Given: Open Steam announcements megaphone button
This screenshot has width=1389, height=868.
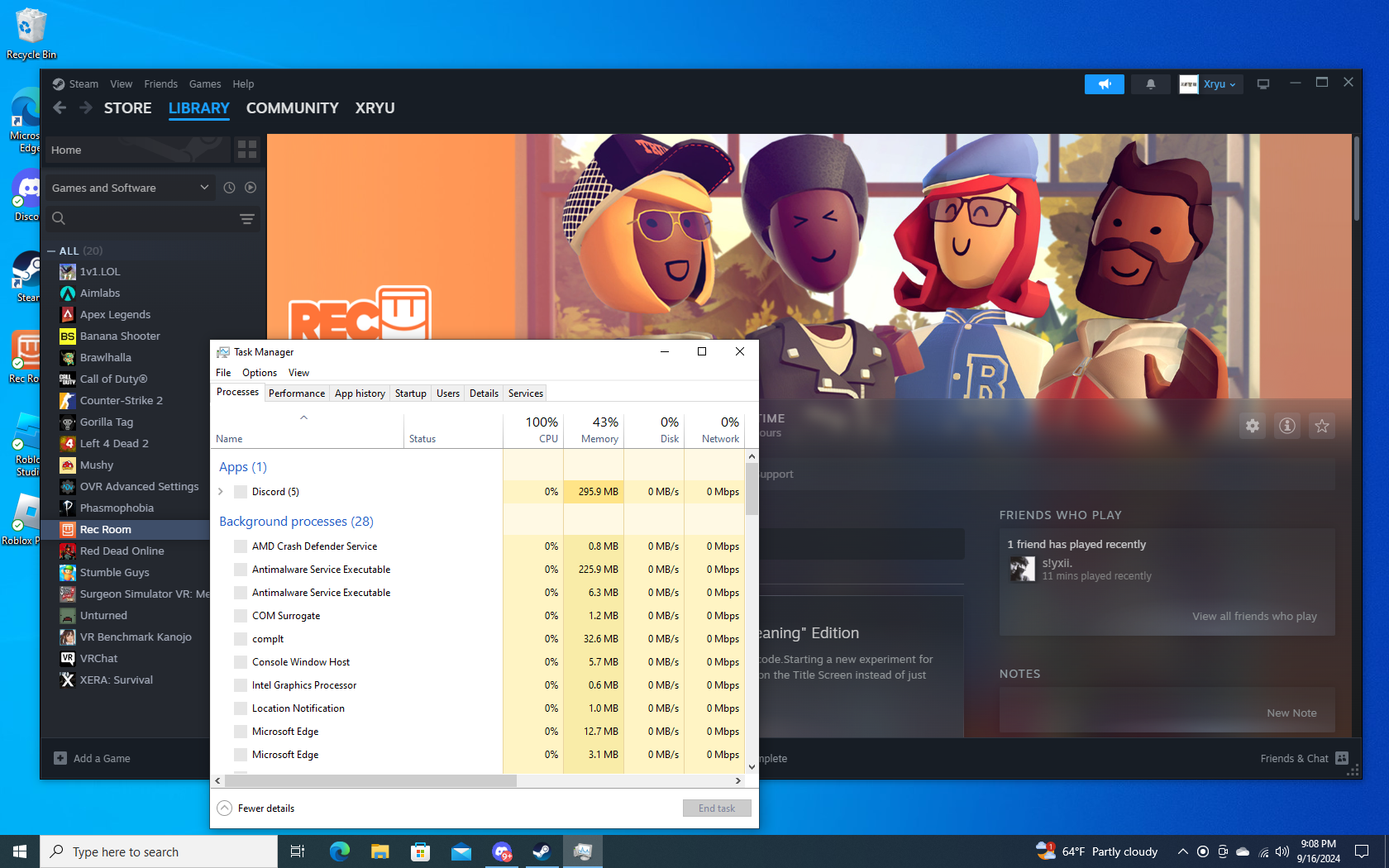Looking at the screenshot, I should pos(1104,84).
